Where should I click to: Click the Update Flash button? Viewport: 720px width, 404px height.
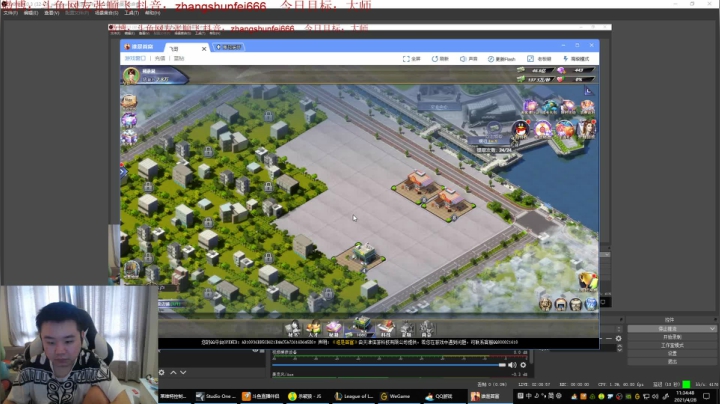(x=501, y=59)
